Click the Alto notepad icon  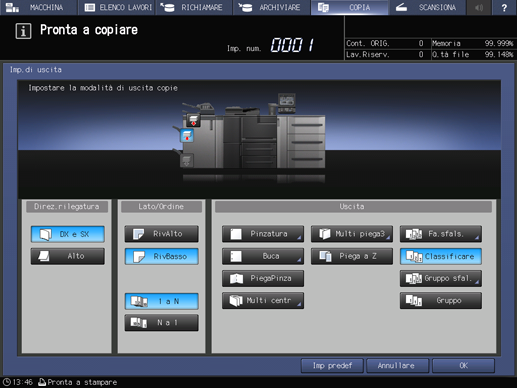click(x=44, y=256)
